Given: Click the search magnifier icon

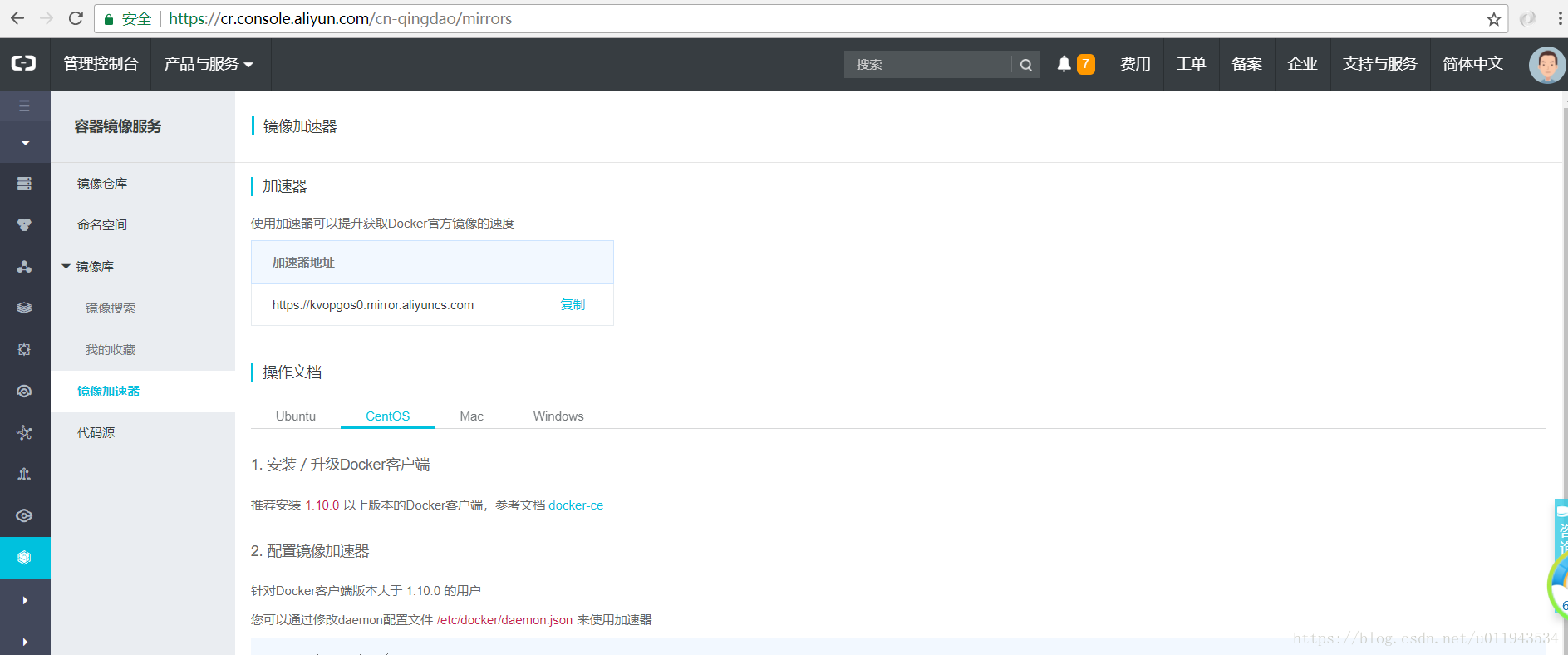Looking at the screenshot, I should [1026, 65].
